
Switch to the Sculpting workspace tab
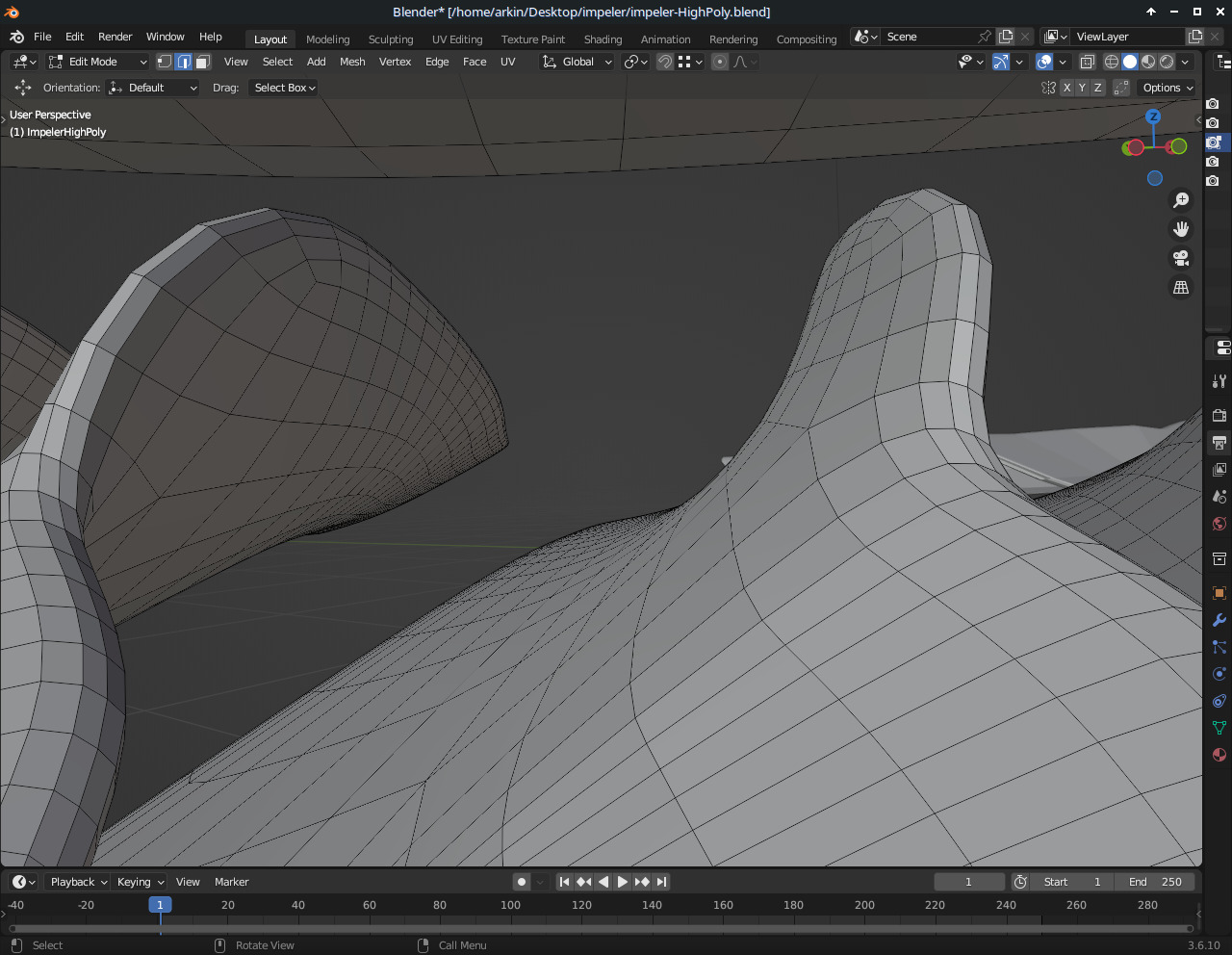pyautogui.click(x=391, y=39)
